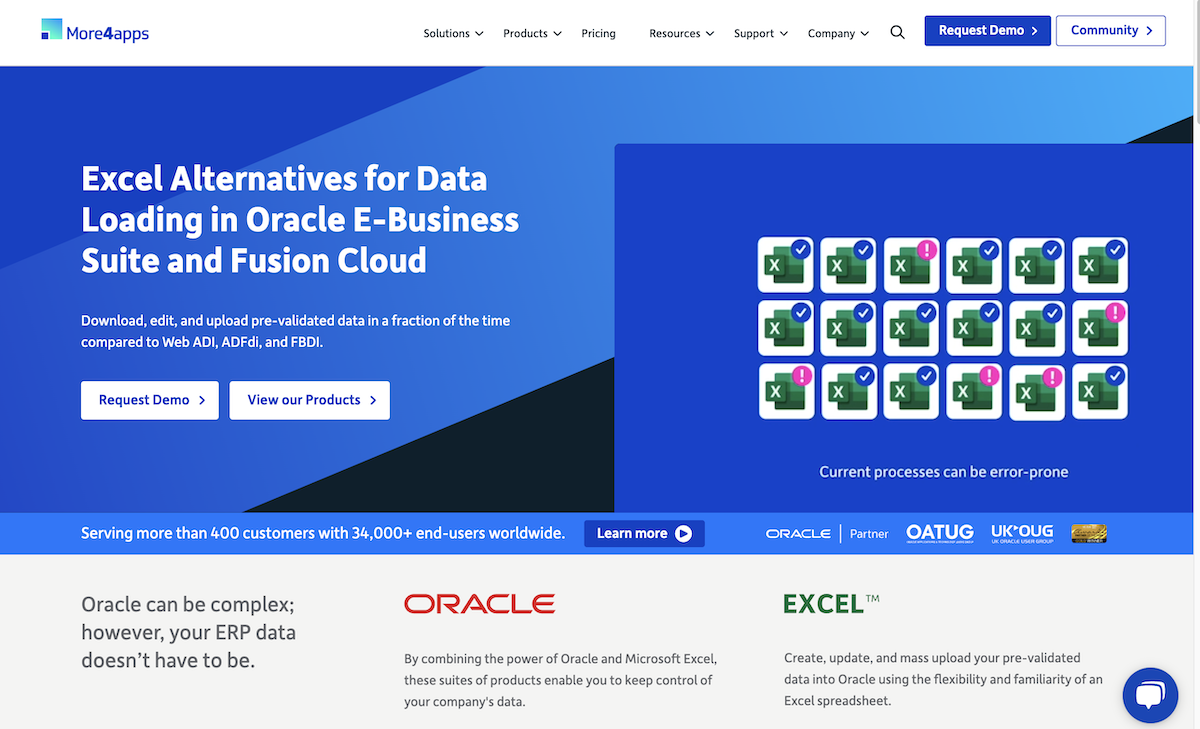This screenshot has height=729, width=1200.
Task: Click the More4apps logo
Action: pos(95,31)
